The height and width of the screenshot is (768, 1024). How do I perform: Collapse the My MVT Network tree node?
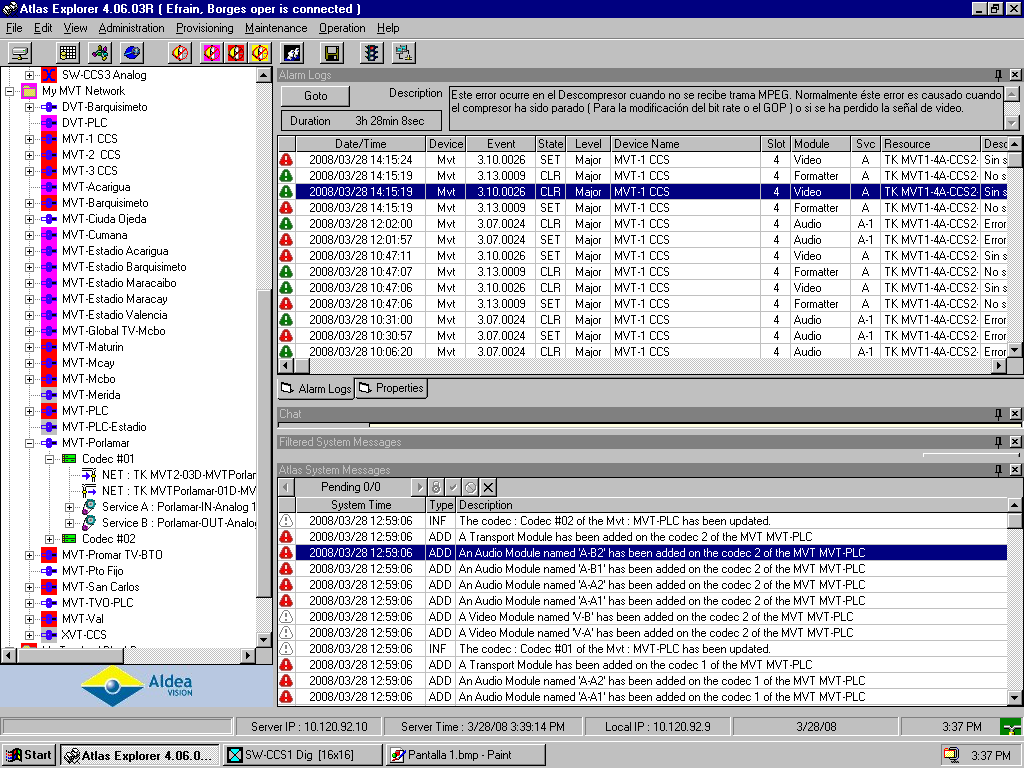(10, 91)
